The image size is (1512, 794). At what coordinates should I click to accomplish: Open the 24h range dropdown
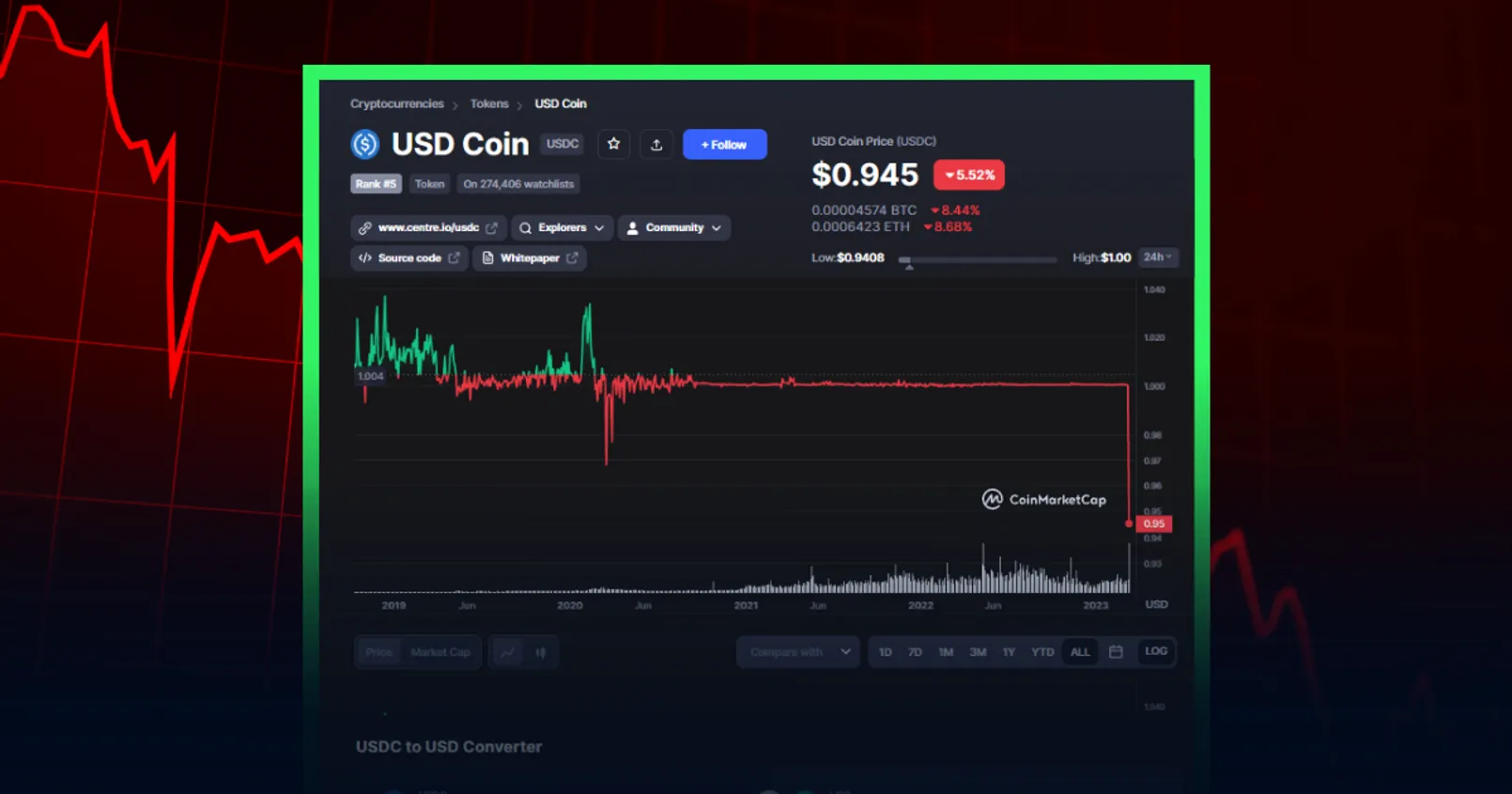[1157, 257]
